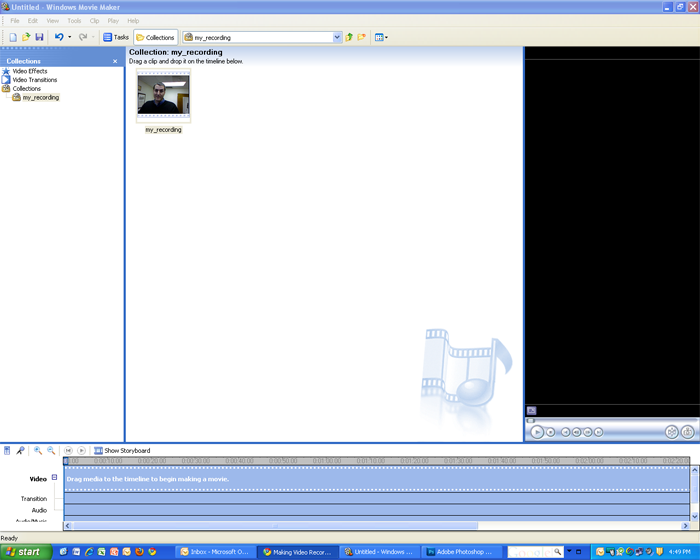Click the Narrate Timeline microphone icon
The width and height of the screenshot is (700, 560).
(20, 451)
